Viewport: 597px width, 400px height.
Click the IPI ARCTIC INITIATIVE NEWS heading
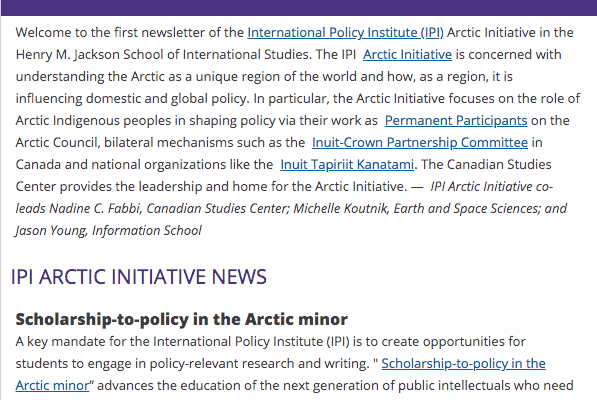(x=139, y=277)
